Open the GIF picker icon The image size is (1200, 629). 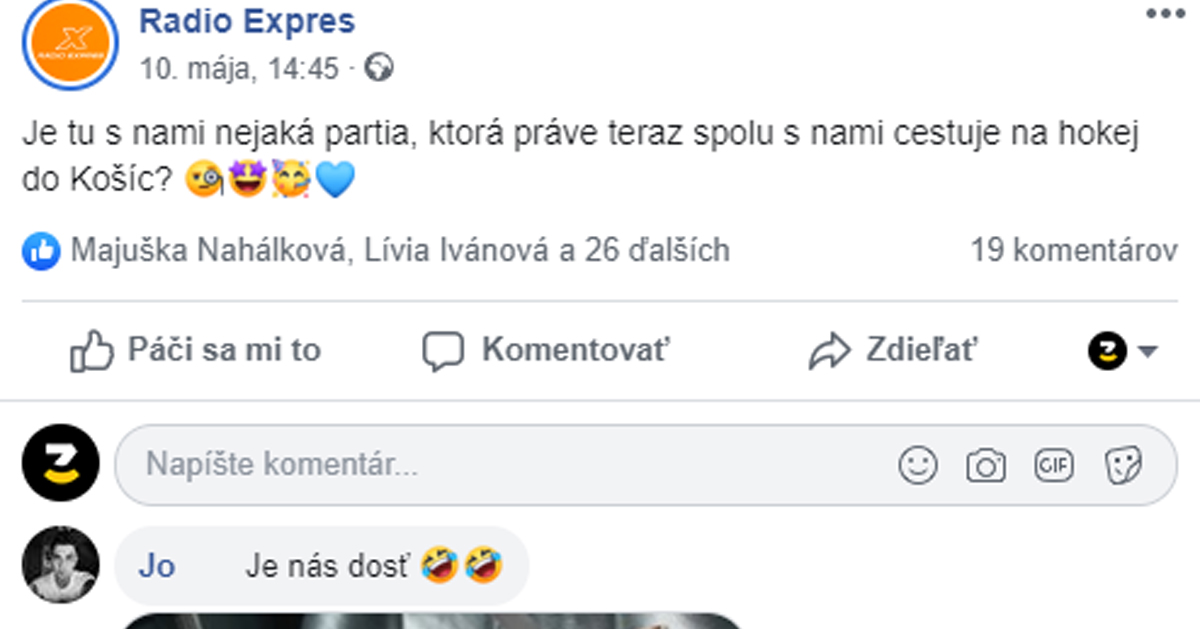coord(1053,464)
